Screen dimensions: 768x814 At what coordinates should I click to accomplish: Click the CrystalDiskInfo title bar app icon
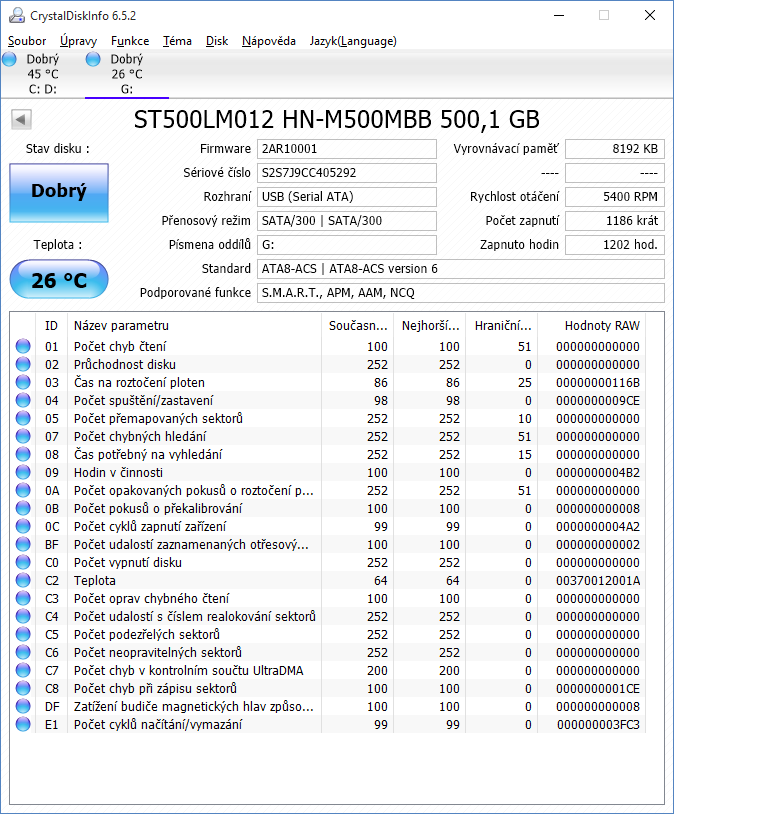(16, 16)
